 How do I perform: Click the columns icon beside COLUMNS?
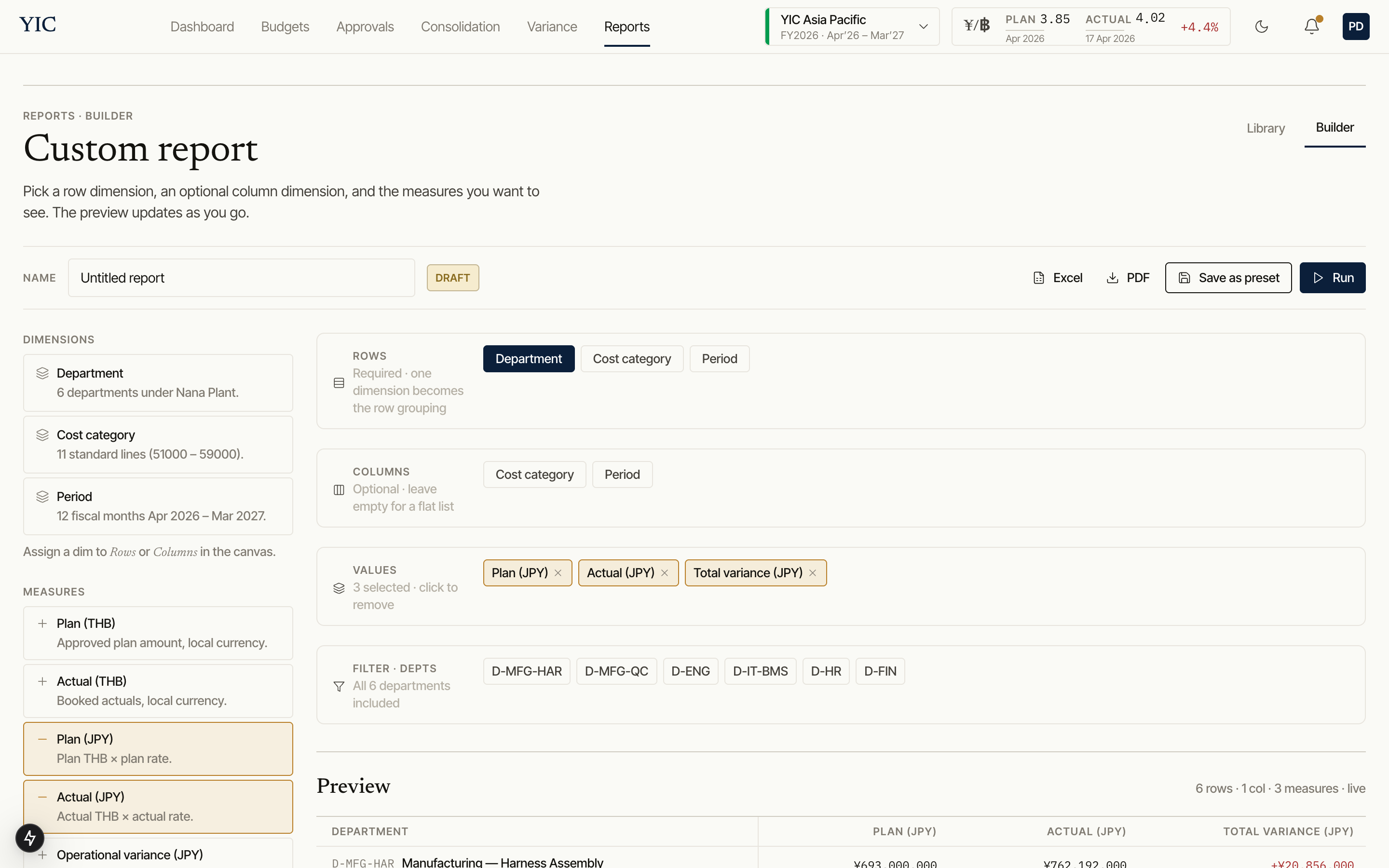(339, 489)
